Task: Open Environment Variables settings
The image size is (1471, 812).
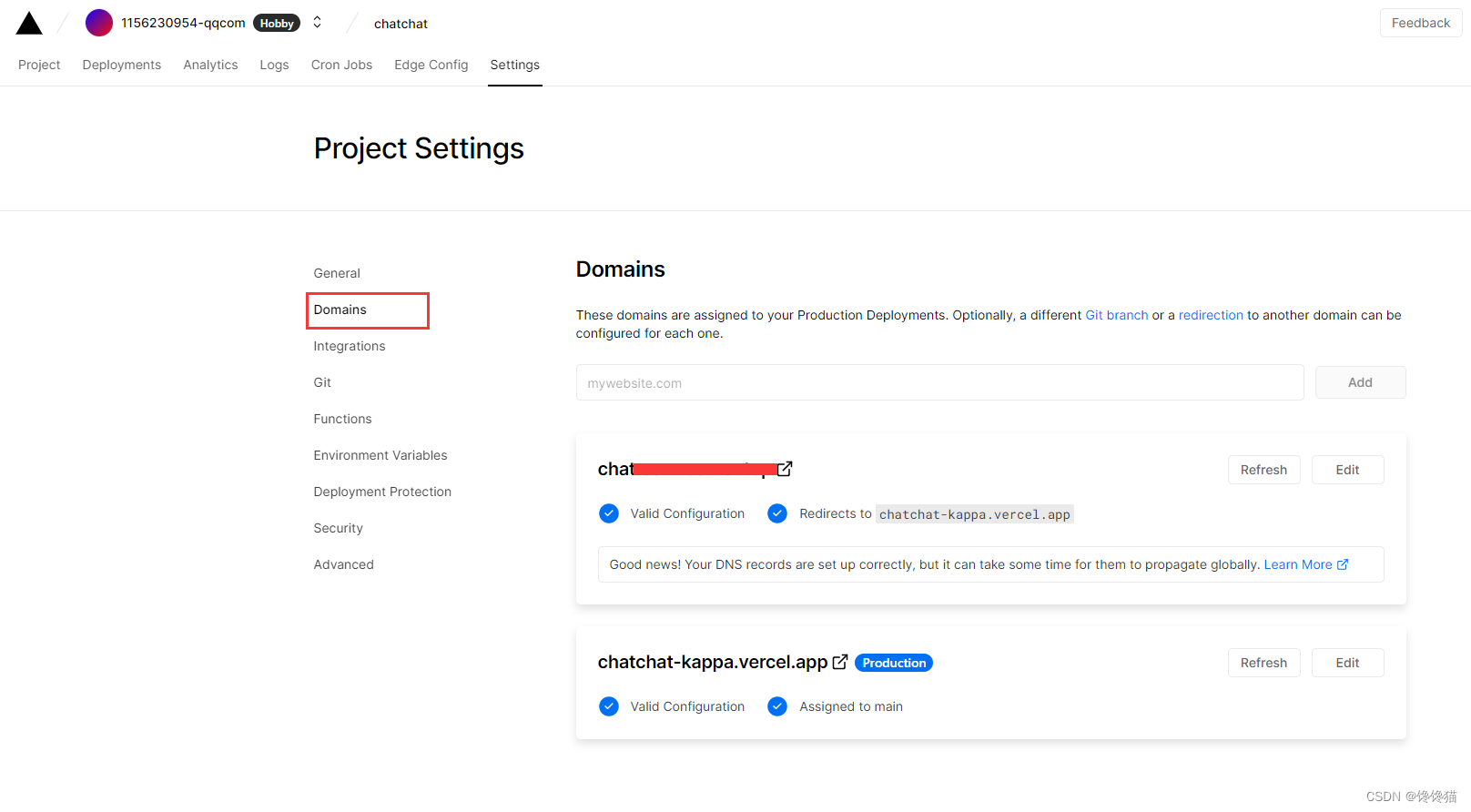Action: (x=380, y=455)
